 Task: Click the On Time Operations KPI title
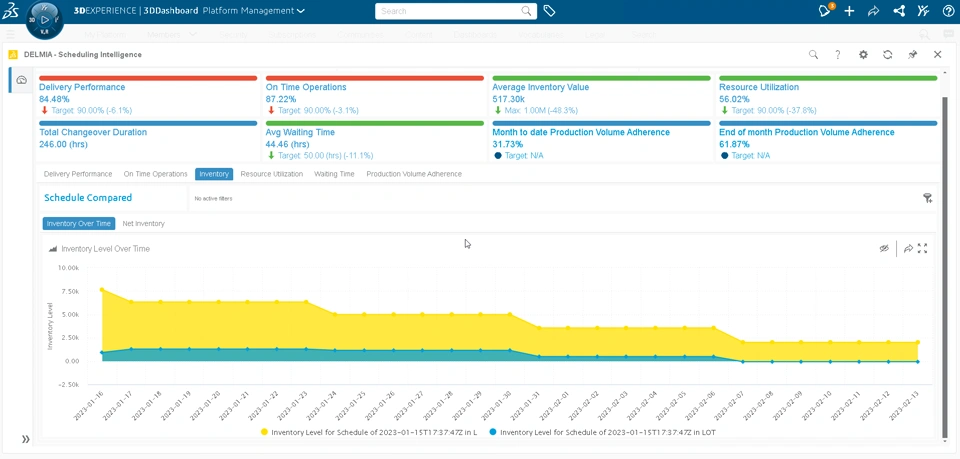click(306, 87)
